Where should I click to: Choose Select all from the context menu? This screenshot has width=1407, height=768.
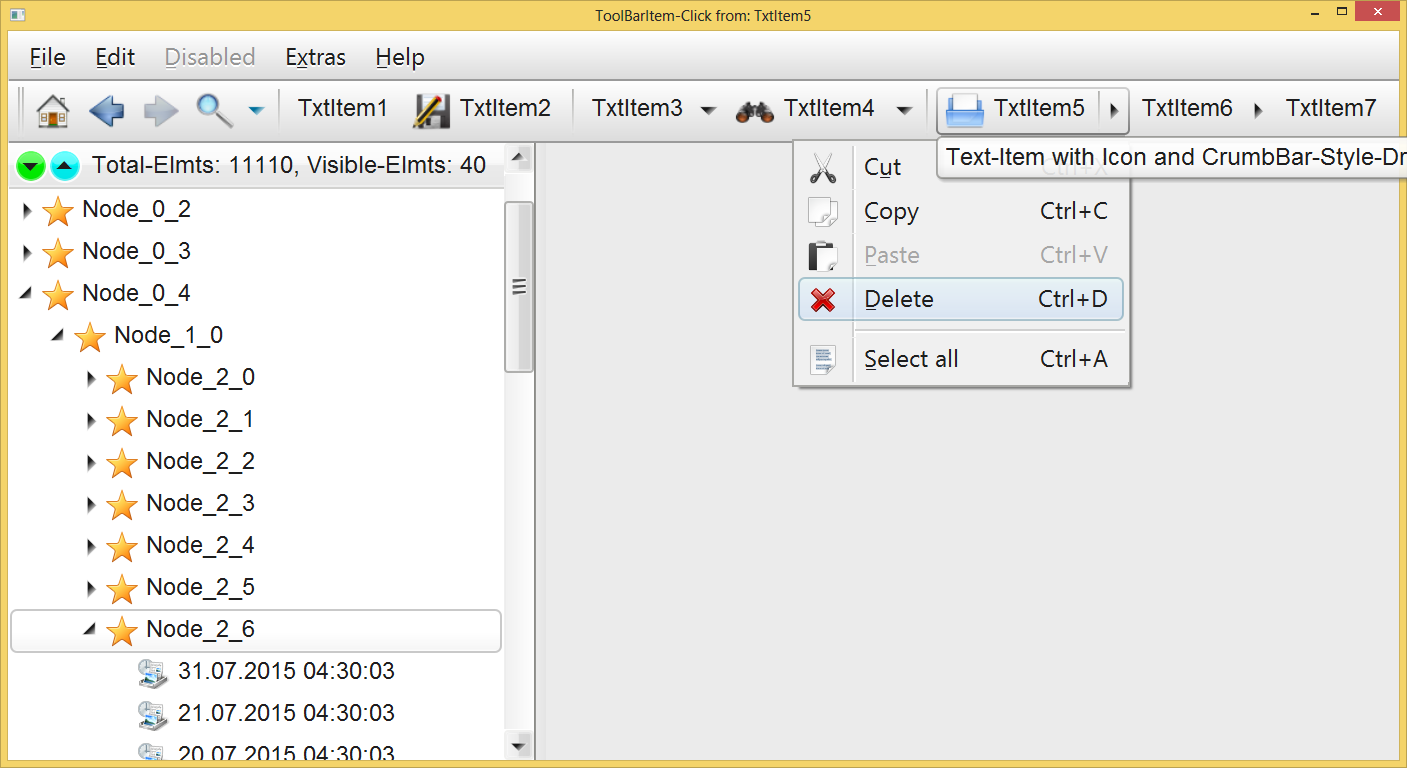911,358
